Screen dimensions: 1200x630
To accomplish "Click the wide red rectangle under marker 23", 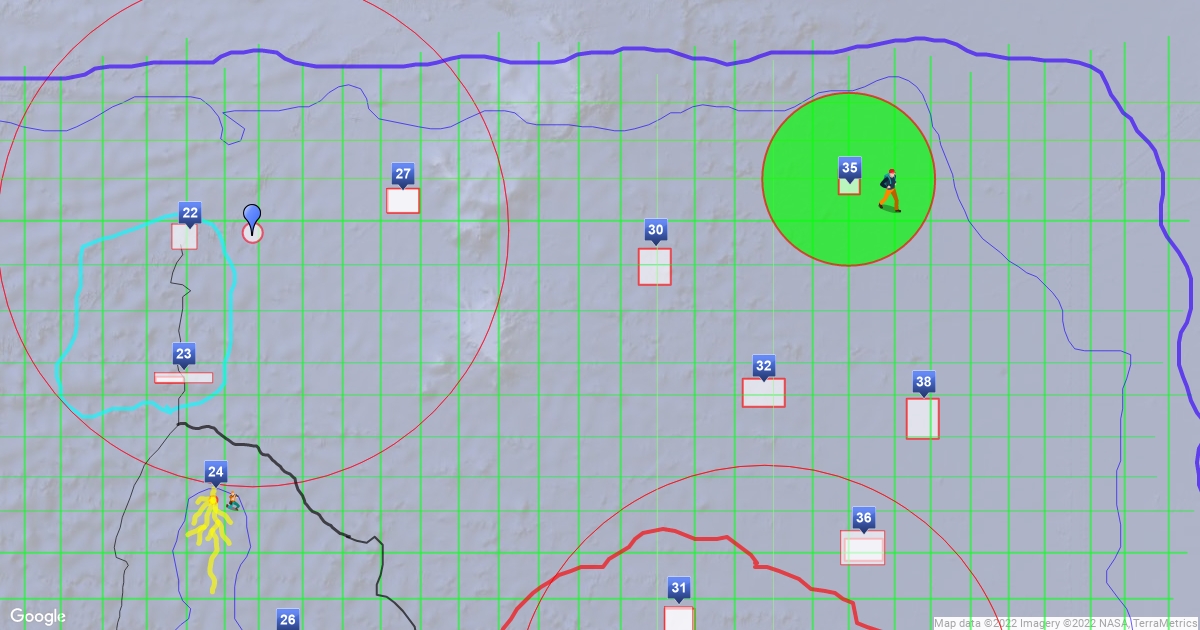I will point(183,378).
